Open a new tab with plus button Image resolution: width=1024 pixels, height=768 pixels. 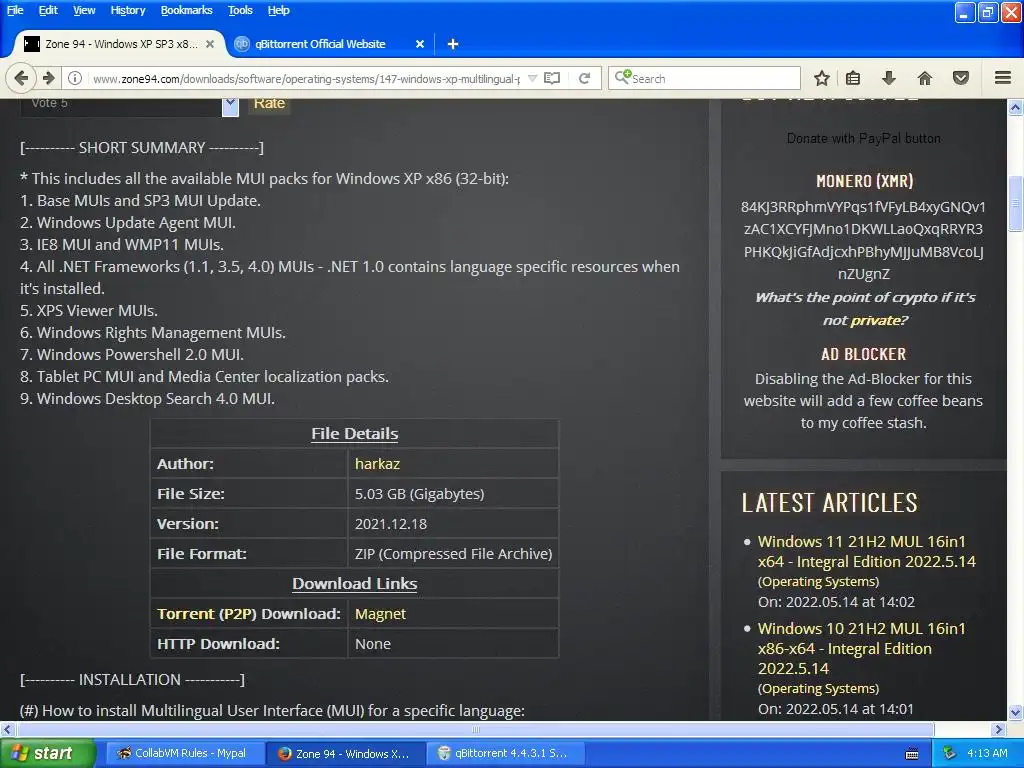point(453,44)
